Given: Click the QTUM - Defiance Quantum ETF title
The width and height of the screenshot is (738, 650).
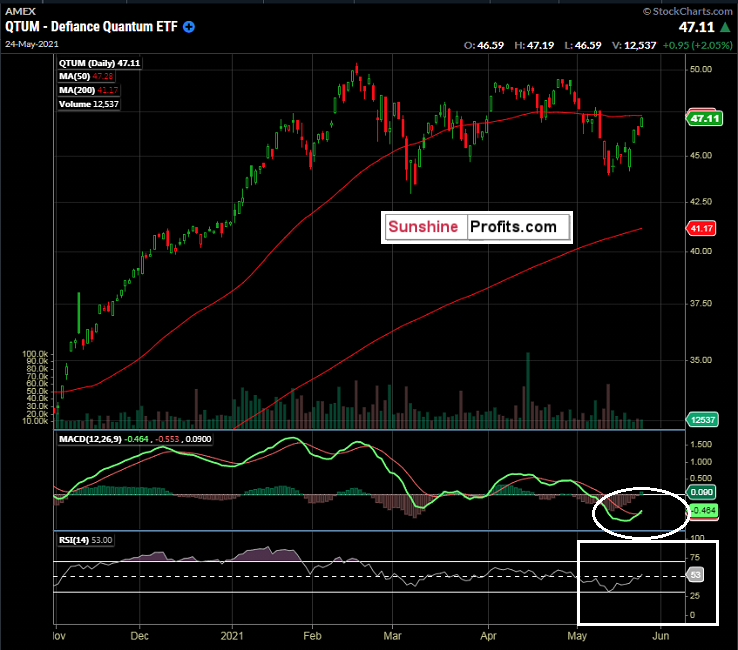Looking at the screenshot, I should 91,27.
